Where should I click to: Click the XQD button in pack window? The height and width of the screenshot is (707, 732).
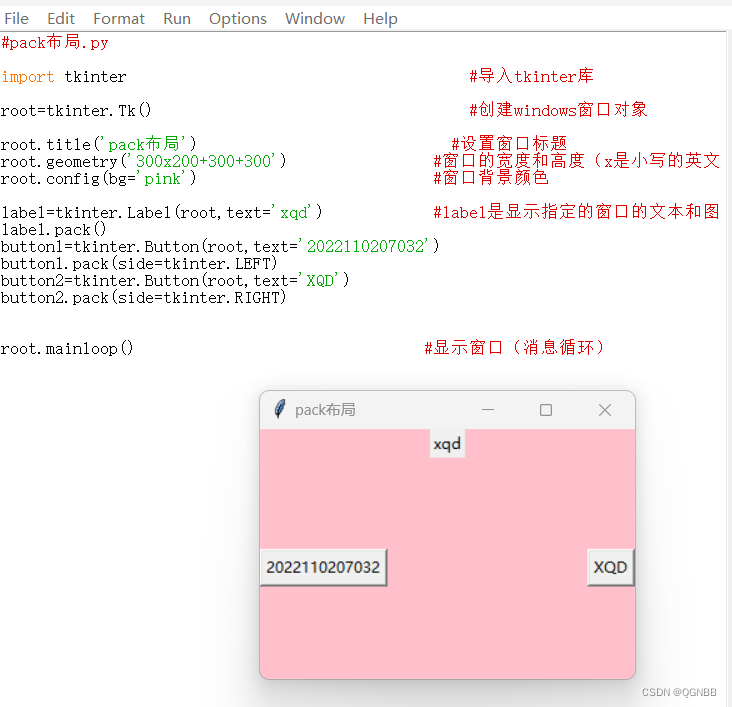coord(610,567)
